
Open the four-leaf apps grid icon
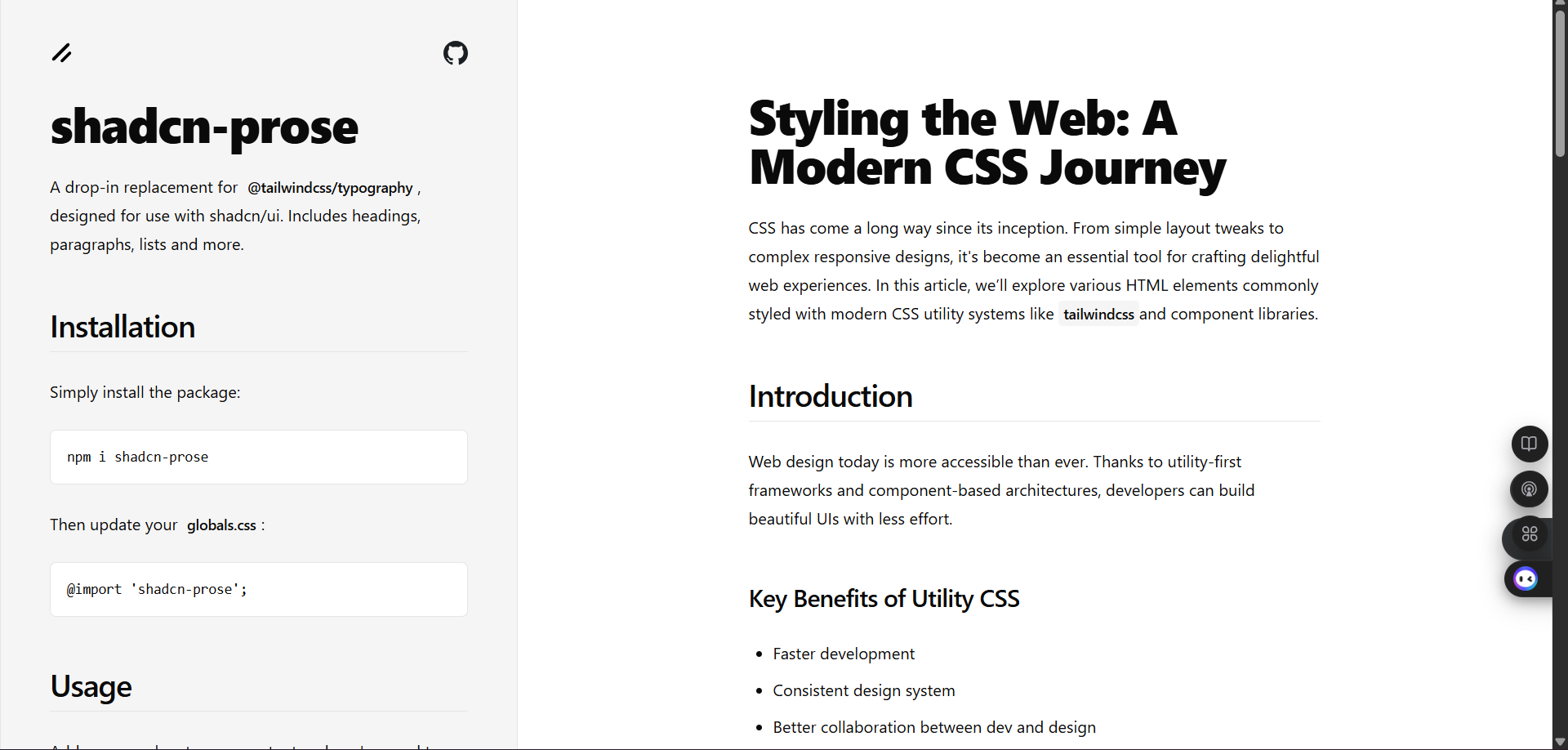click(x=1529, y=534)
